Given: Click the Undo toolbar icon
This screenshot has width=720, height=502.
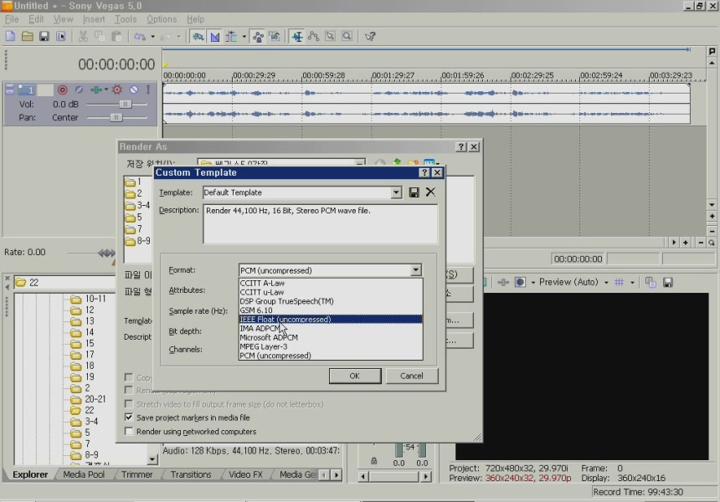Looking at the screenshot, I should (140, 36).
